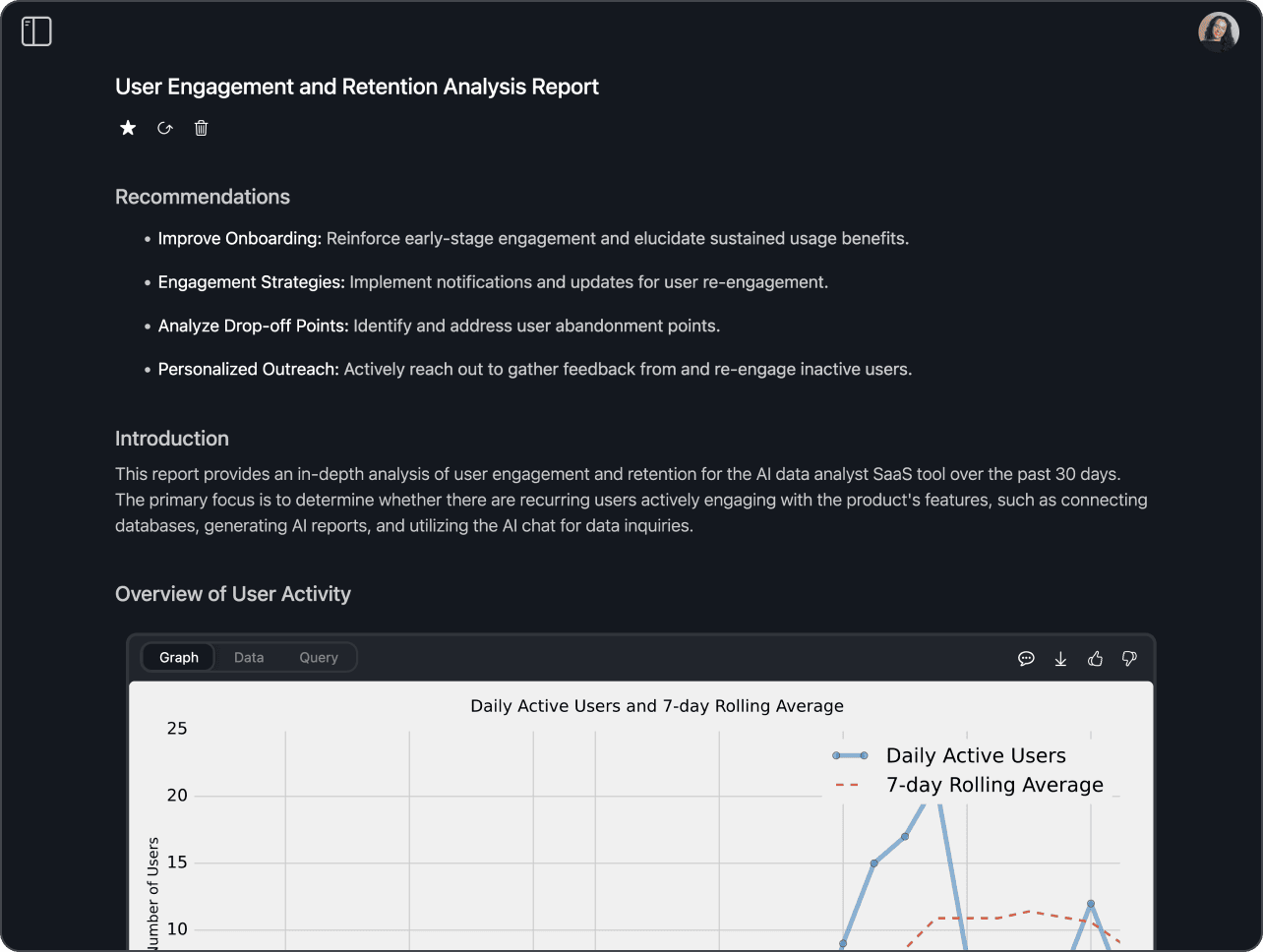1263x952 pixels.
Task: Collapse the sidebar using the panel icon
Action: 35,30
